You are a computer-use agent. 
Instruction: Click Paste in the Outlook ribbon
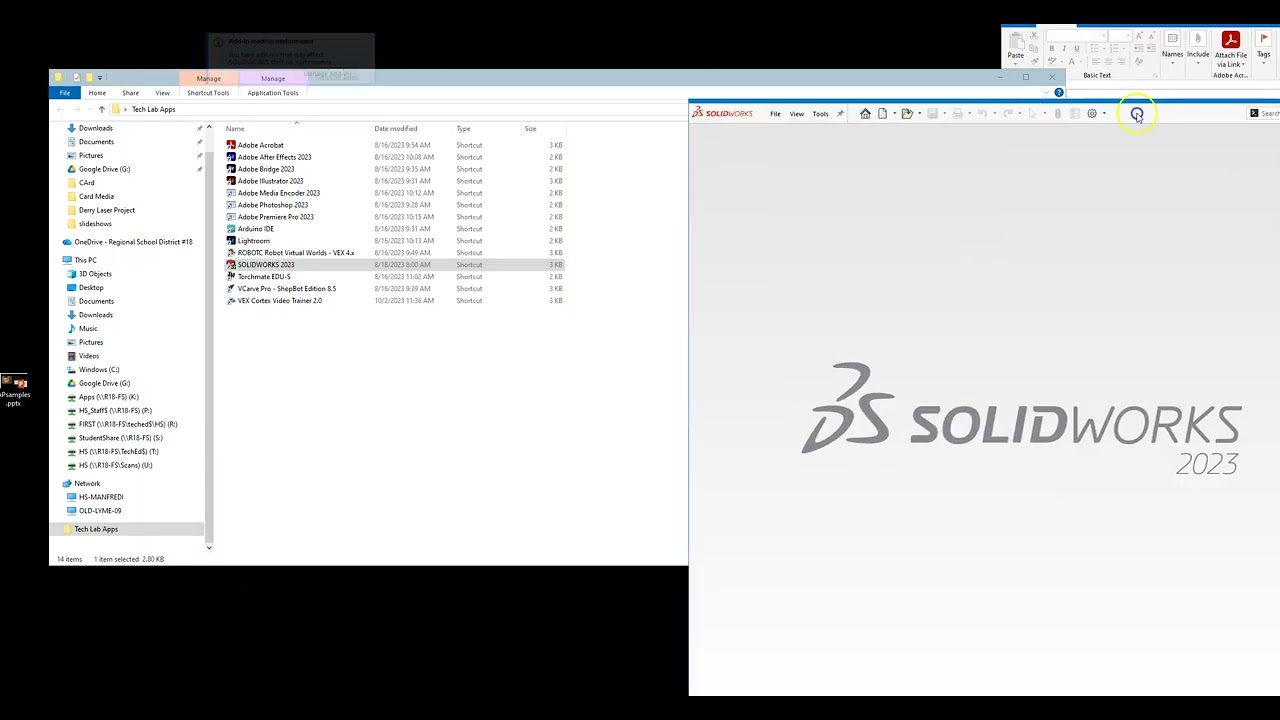click(1016, 46)
